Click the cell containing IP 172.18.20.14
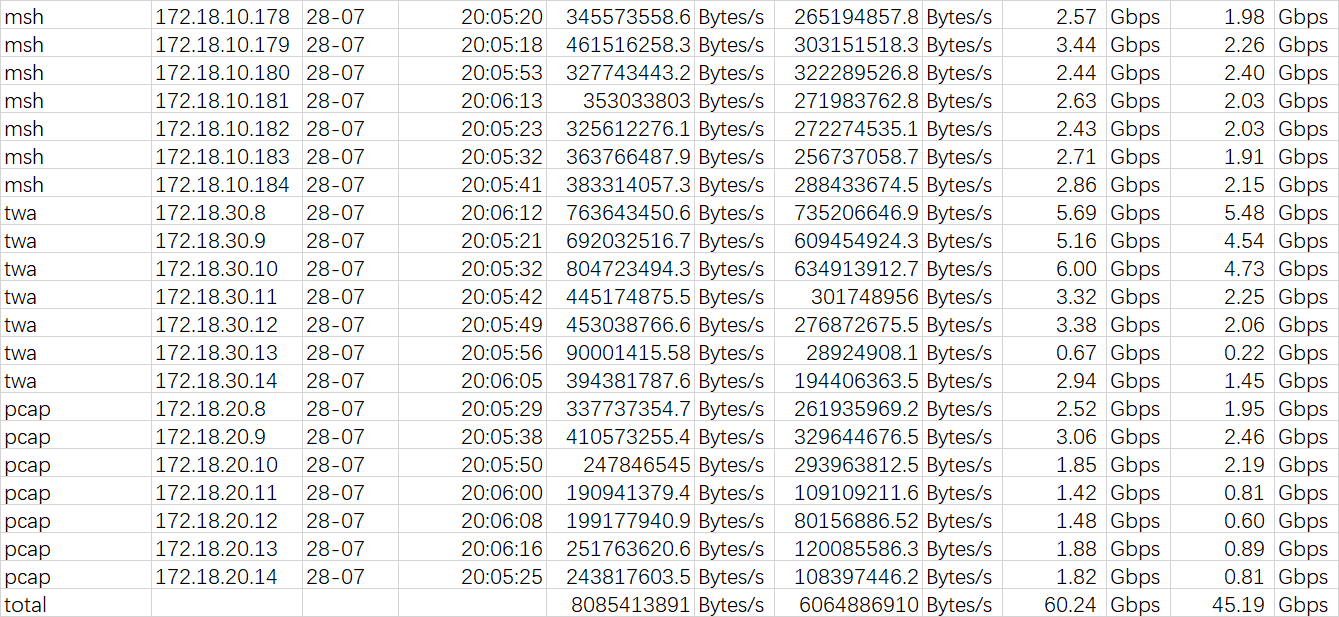Viewport: 1339px width, 617px height. click(x=216, y=577)
